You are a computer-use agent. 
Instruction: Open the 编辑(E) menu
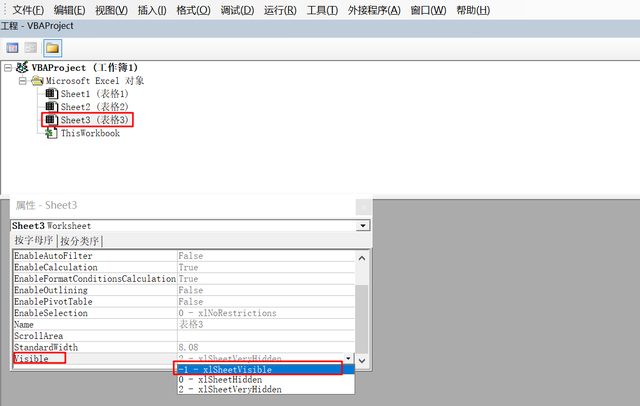coord(69,10)
